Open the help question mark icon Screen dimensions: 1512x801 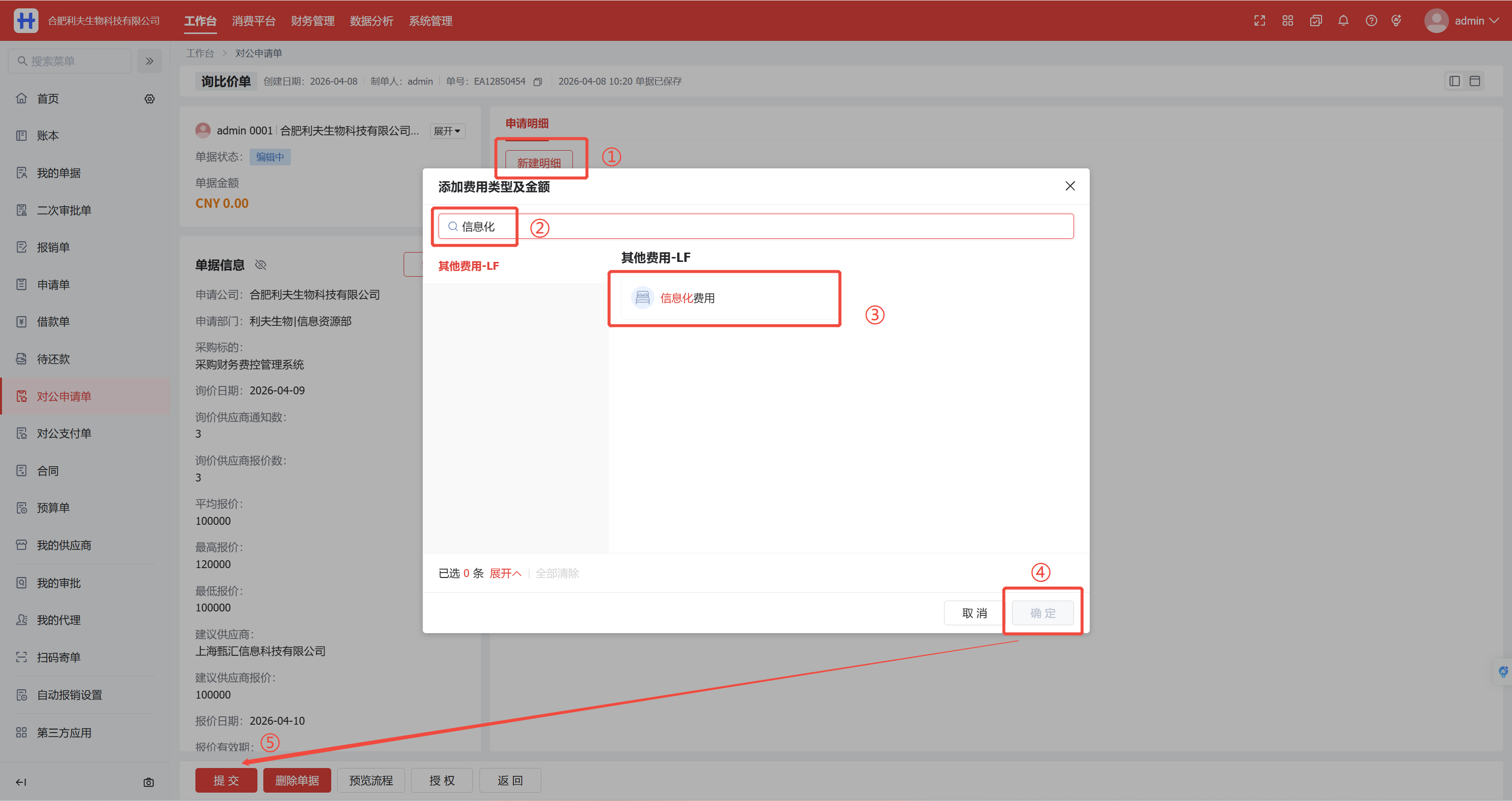pyautogui.click(x=1371, y=21)
